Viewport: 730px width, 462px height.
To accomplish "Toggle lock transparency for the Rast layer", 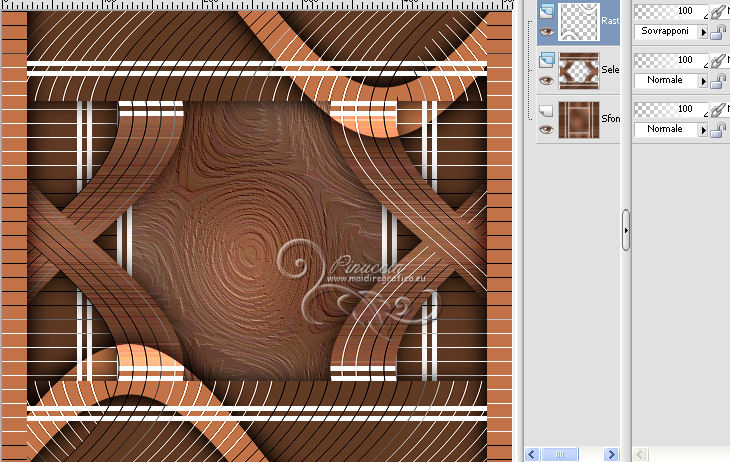I will (719, 32).
